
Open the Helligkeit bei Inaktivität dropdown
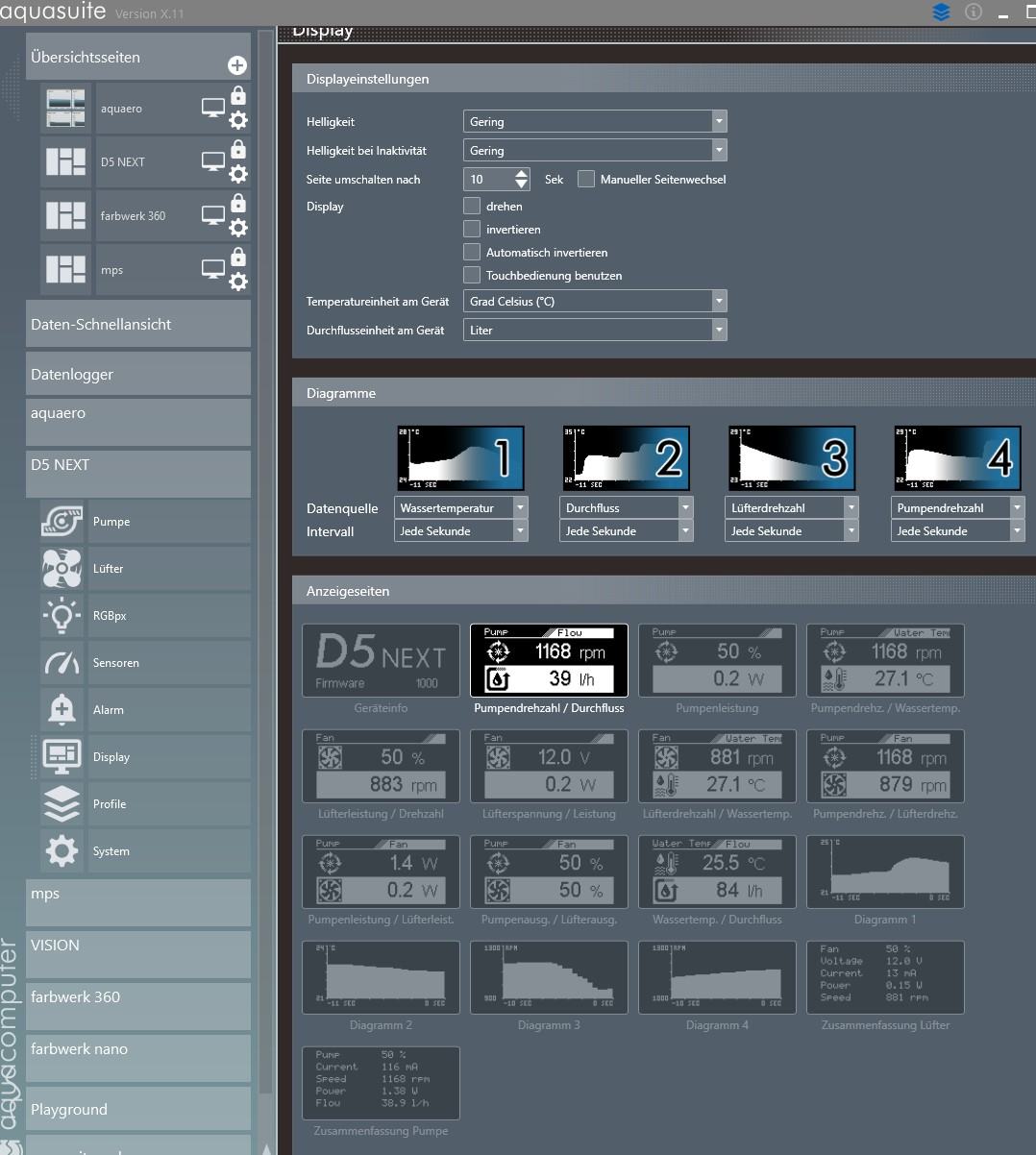coord(595,150)
